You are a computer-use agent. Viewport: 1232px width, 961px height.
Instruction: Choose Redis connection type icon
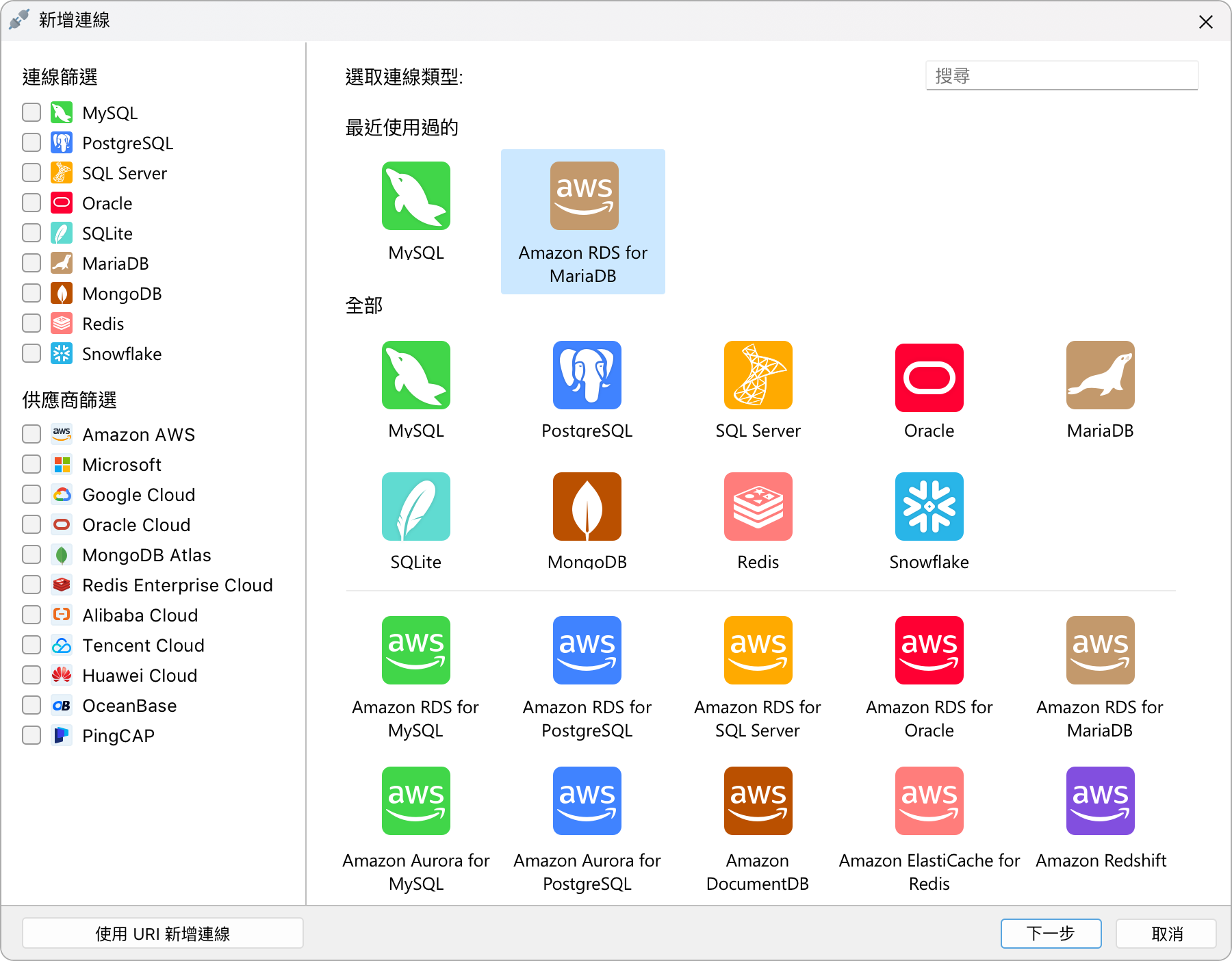click(758, 507)
